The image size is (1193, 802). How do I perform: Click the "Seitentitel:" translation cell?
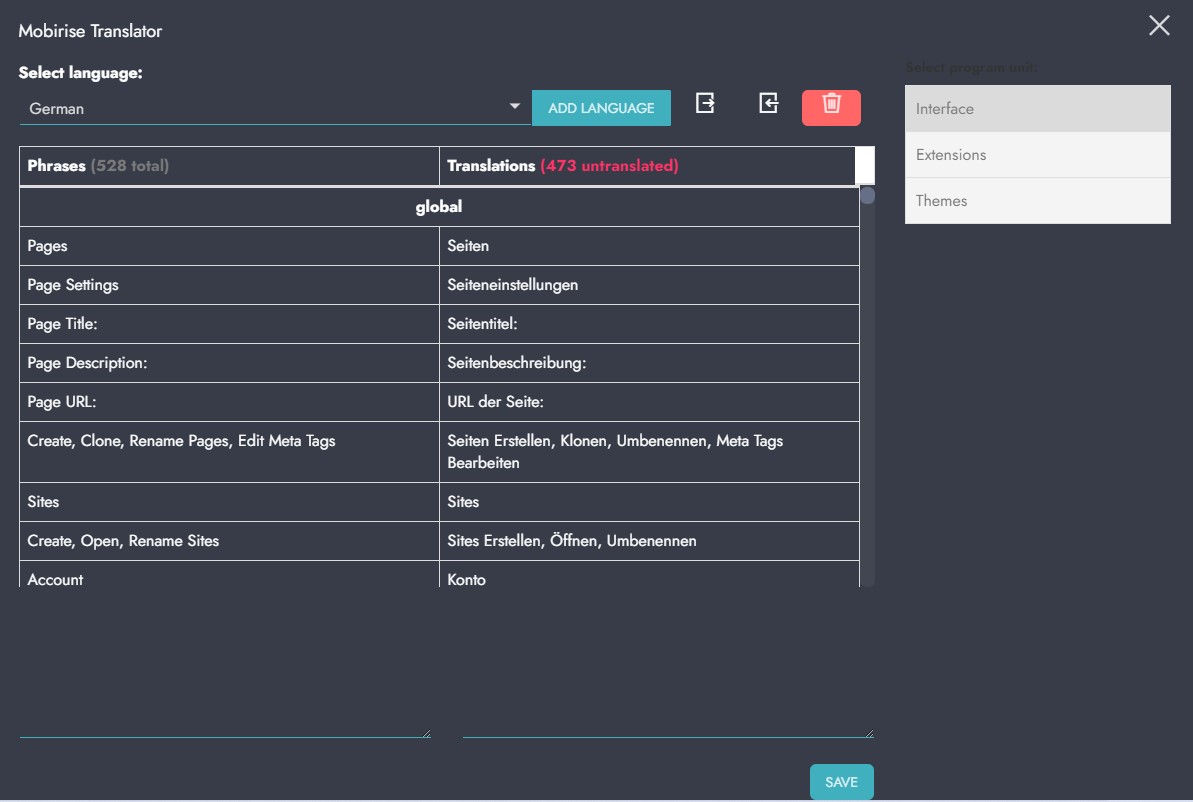[648, 324]
